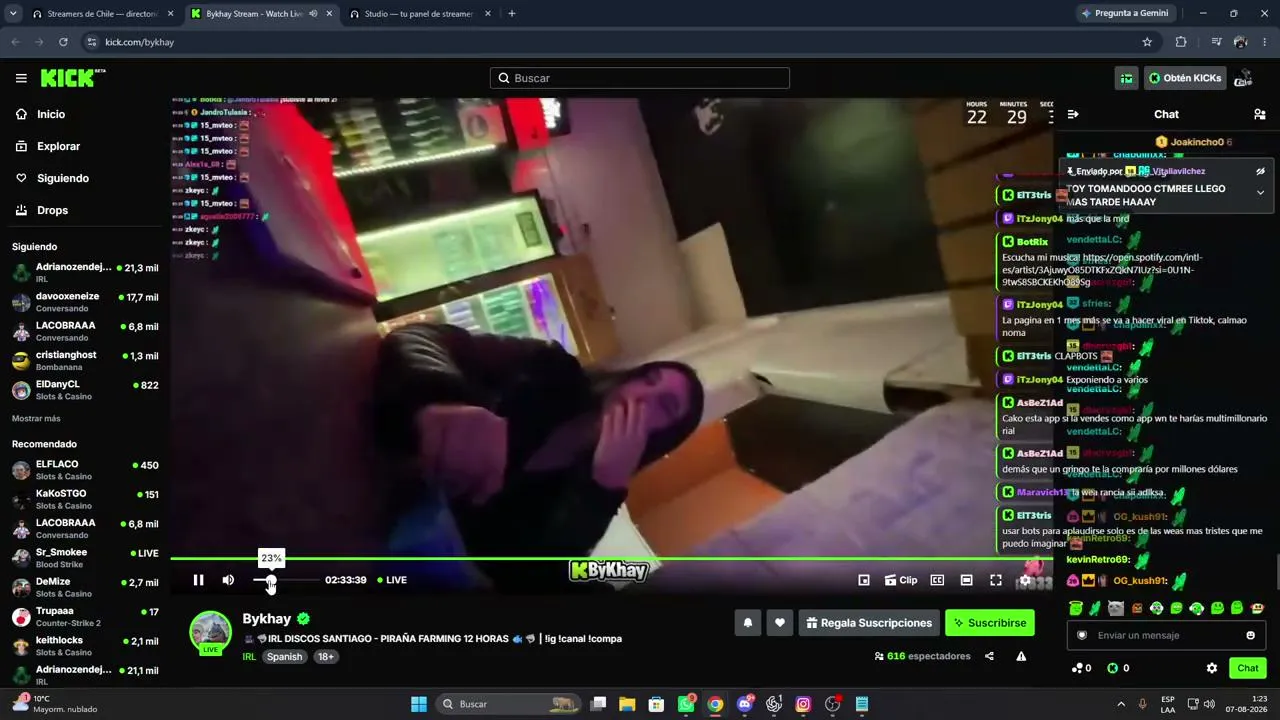The width and height of the screenshot is (1280, 720).
Task: Go to Inicio in sidebar
Action: coord(51,114)
